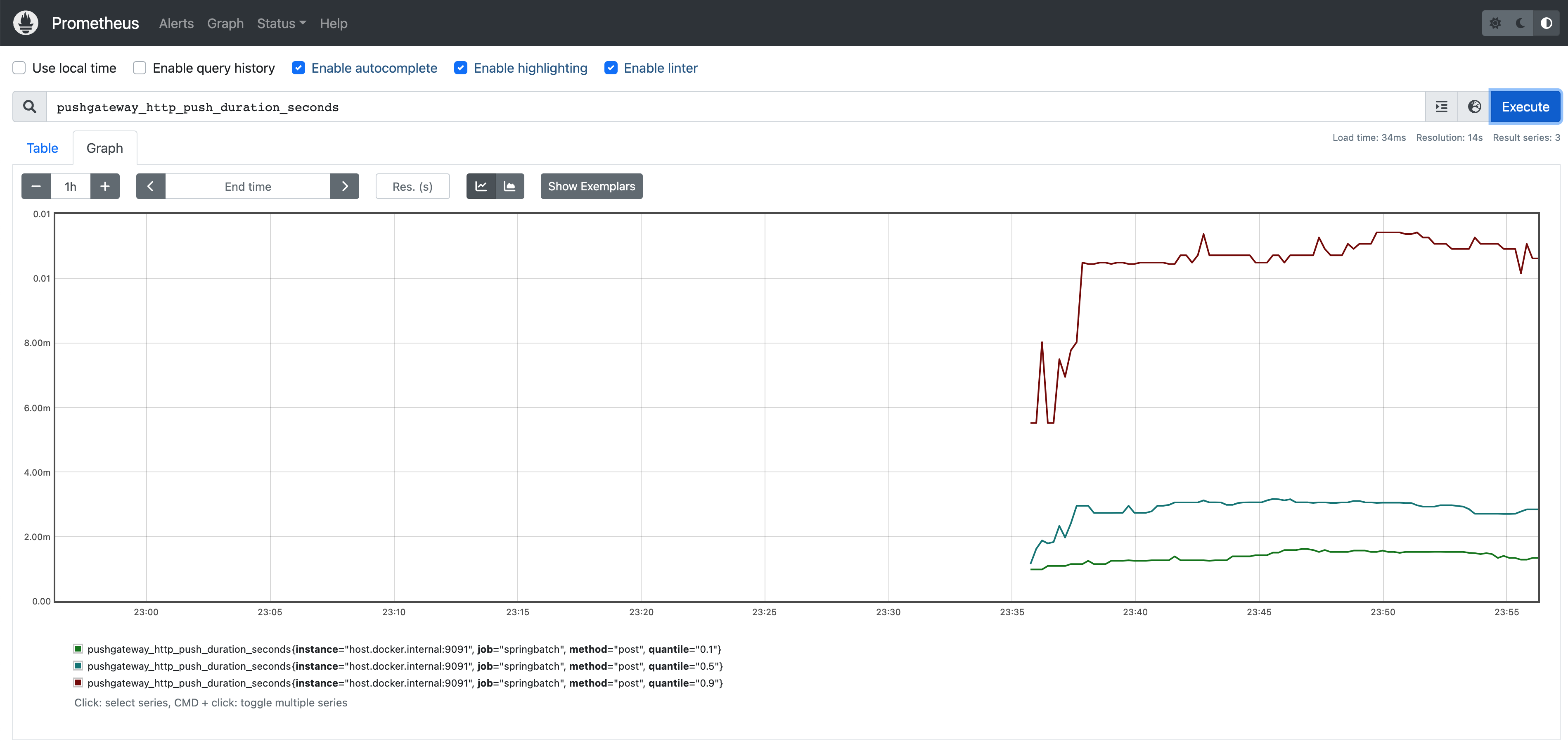Turn off the Enable linter checkbox
The width and height of the screenshot is (1568, 744).
611,68
